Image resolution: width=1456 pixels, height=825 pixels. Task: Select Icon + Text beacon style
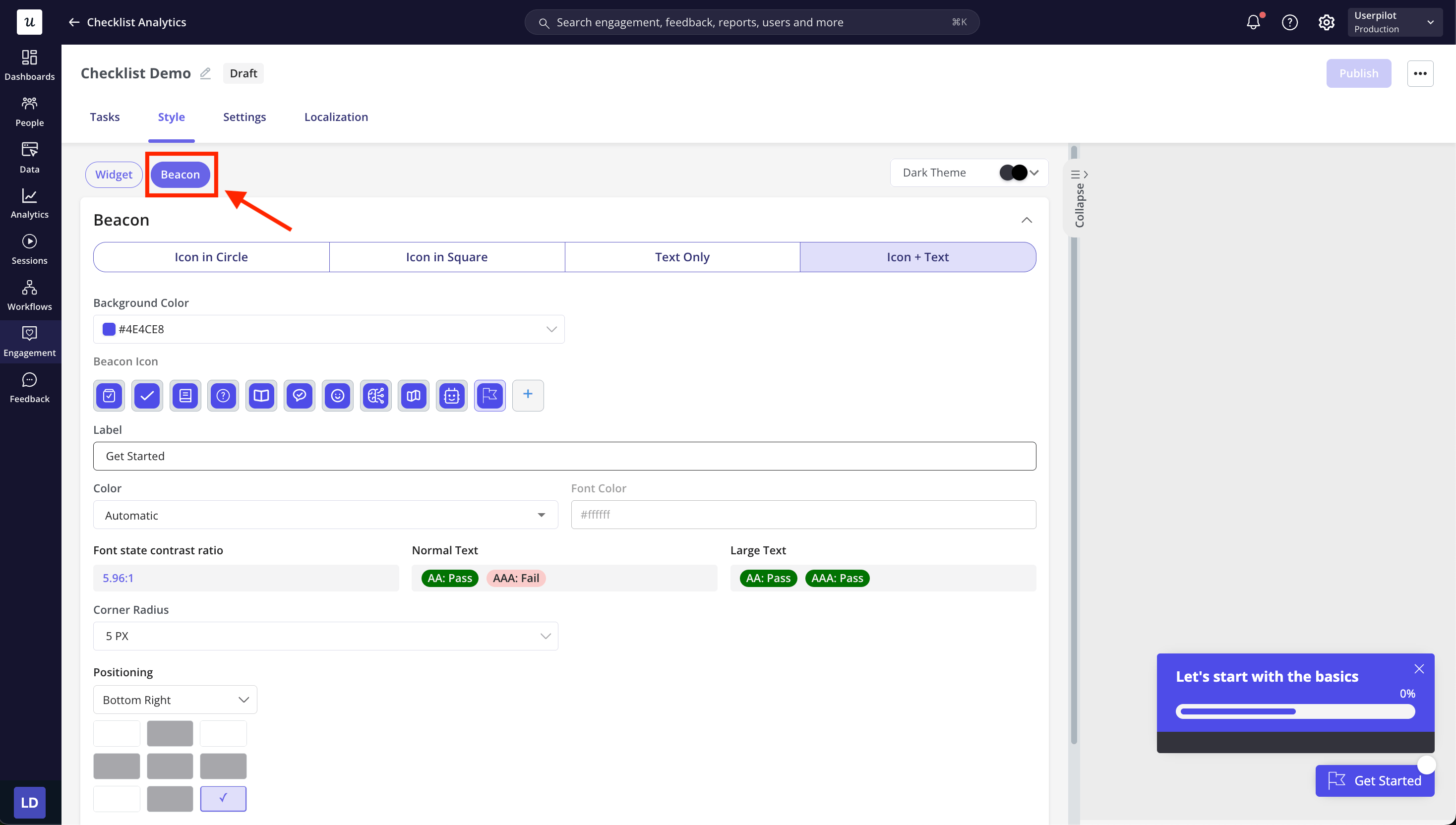pyautogui.click(x=918, y=257)
